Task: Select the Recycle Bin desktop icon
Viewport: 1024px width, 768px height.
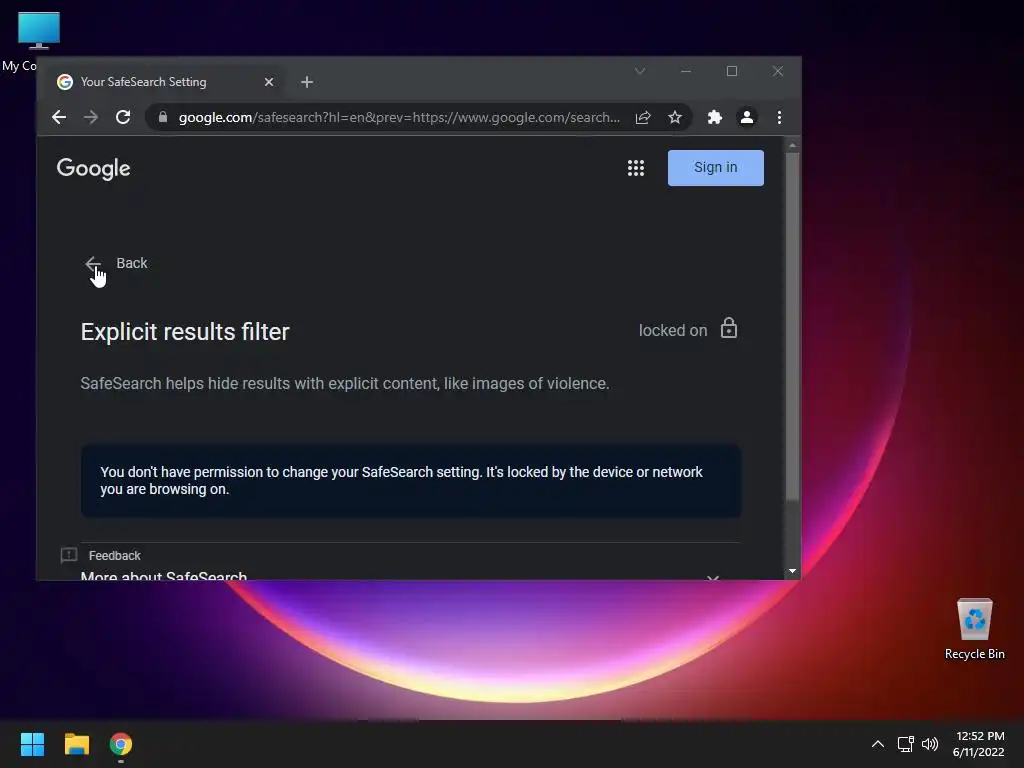Action: (974, 629)
